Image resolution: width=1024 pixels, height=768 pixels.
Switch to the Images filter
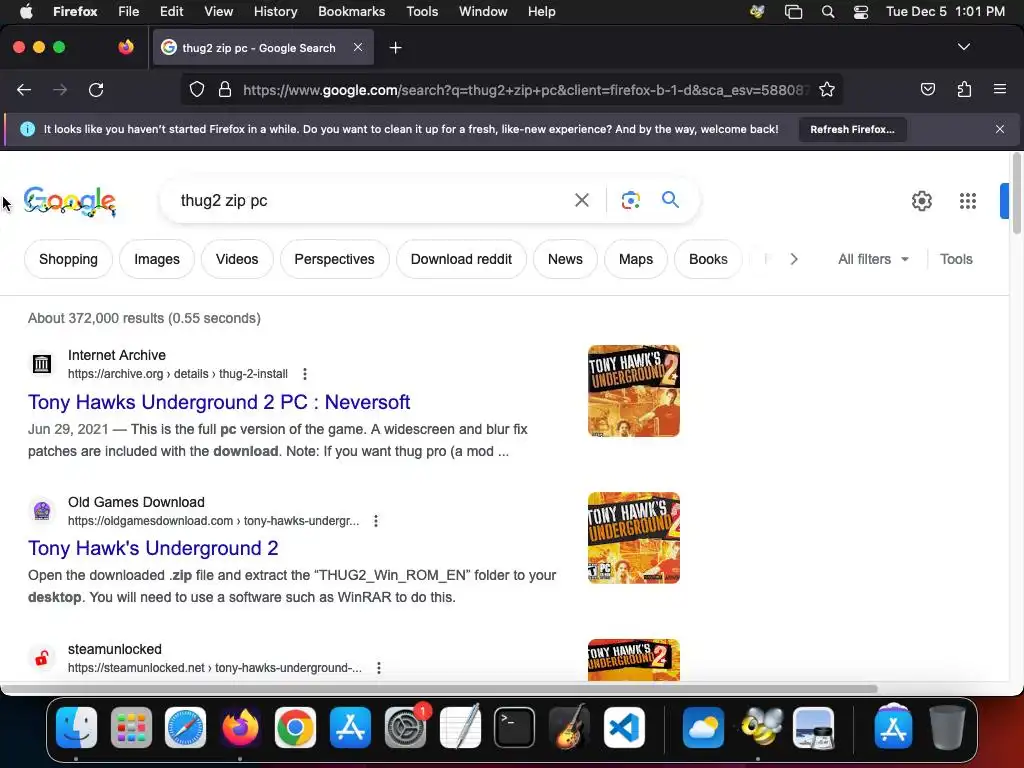157,259
